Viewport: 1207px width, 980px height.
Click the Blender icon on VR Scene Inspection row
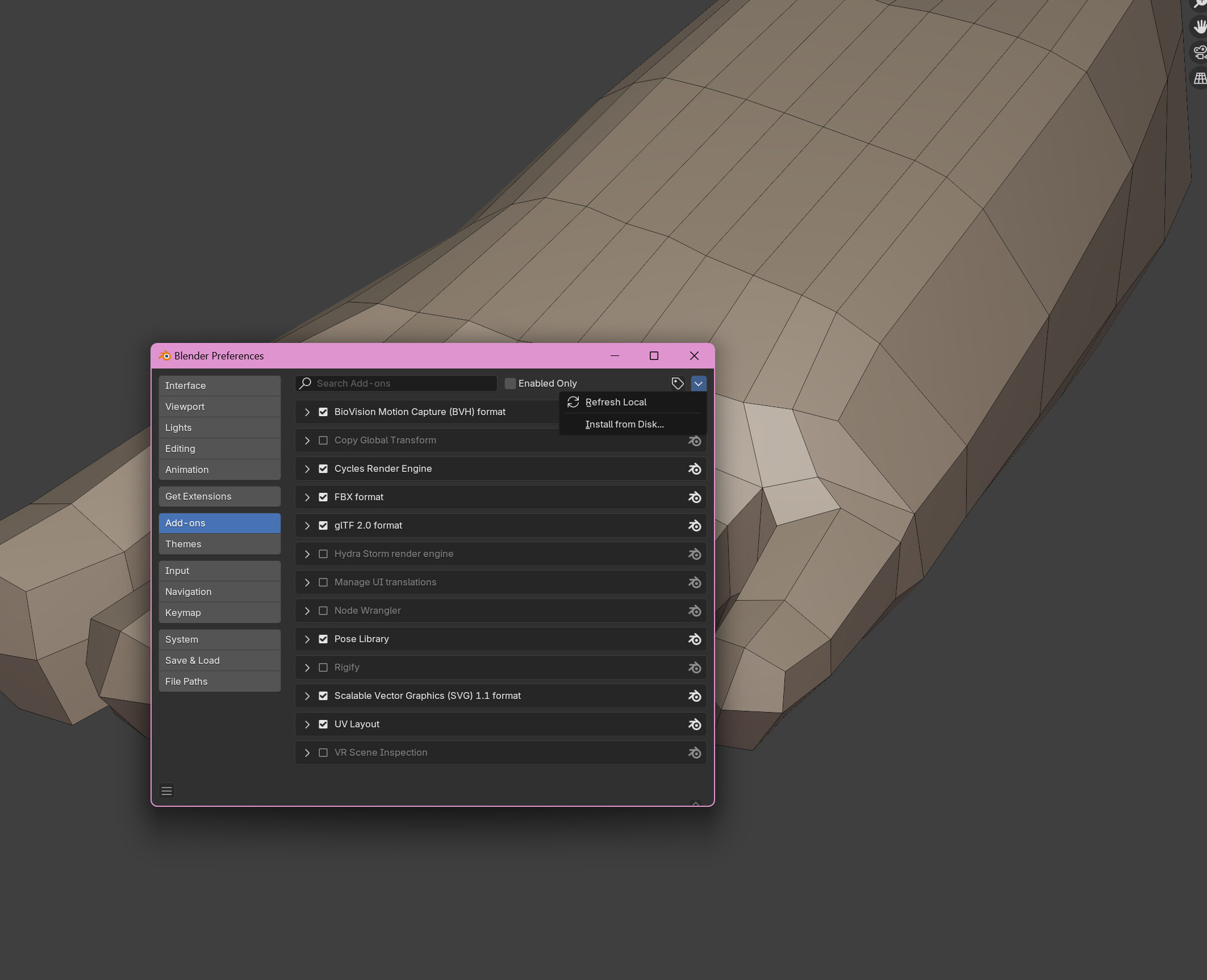pyautogui.click(x=695, y=753)
